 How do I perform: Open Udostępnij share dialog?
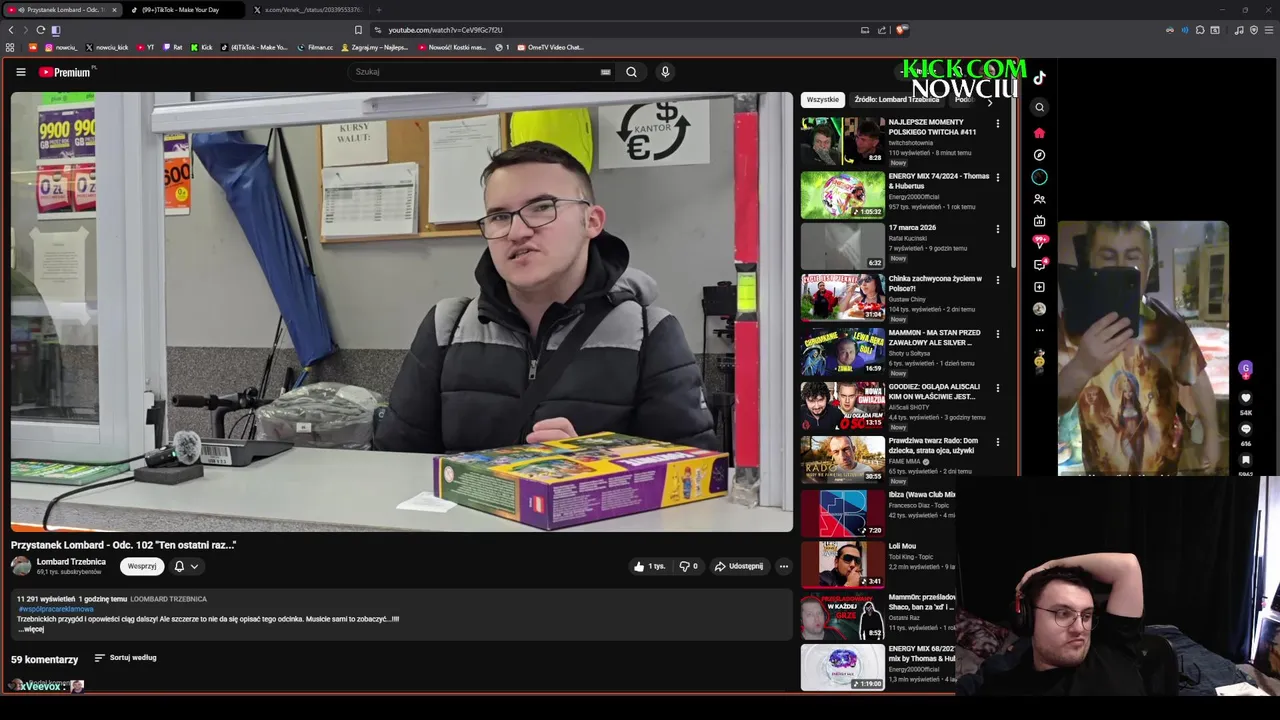[739, 566]
